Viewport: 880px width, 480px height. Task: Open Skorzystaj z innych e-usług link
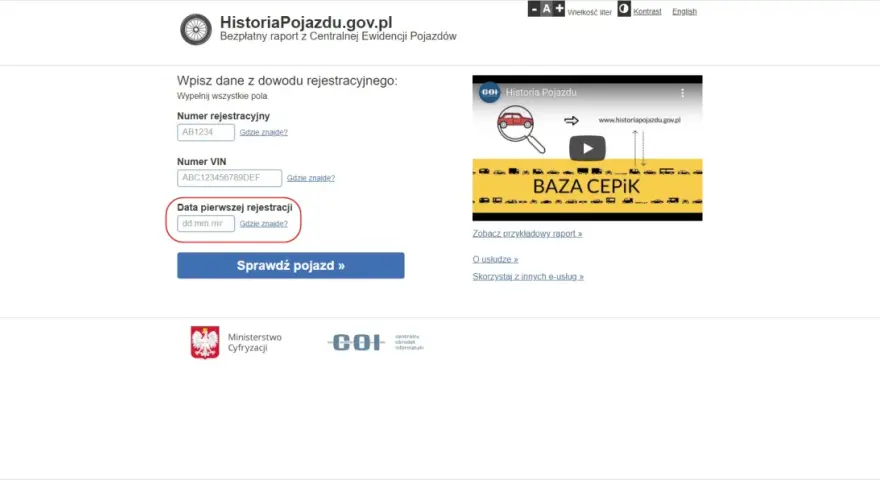tap(528, 277)
